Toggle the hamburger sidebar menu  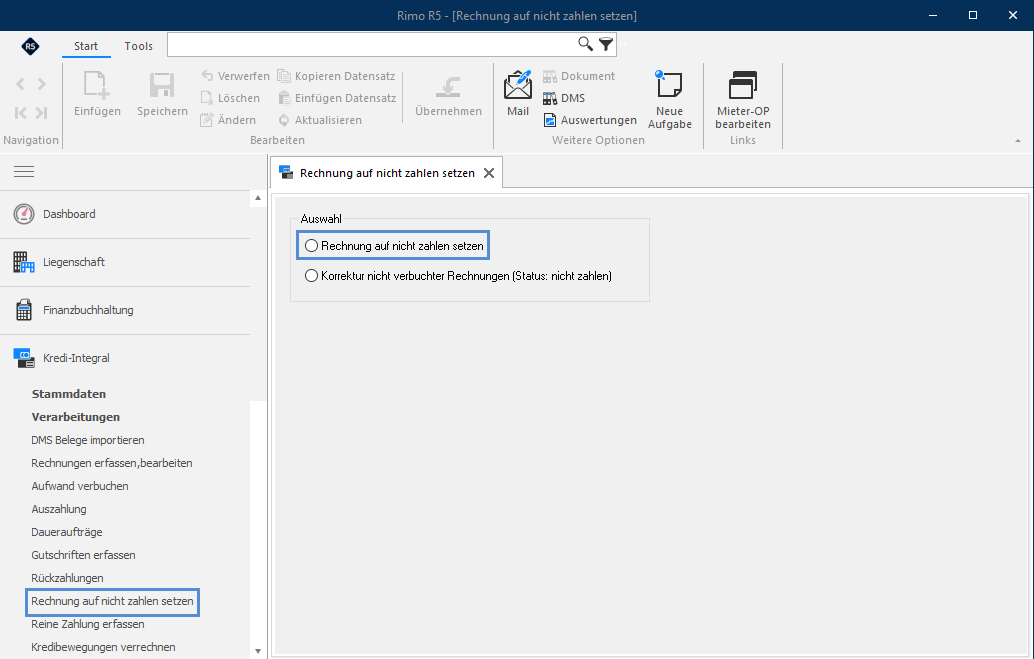[x=24, y=172]
